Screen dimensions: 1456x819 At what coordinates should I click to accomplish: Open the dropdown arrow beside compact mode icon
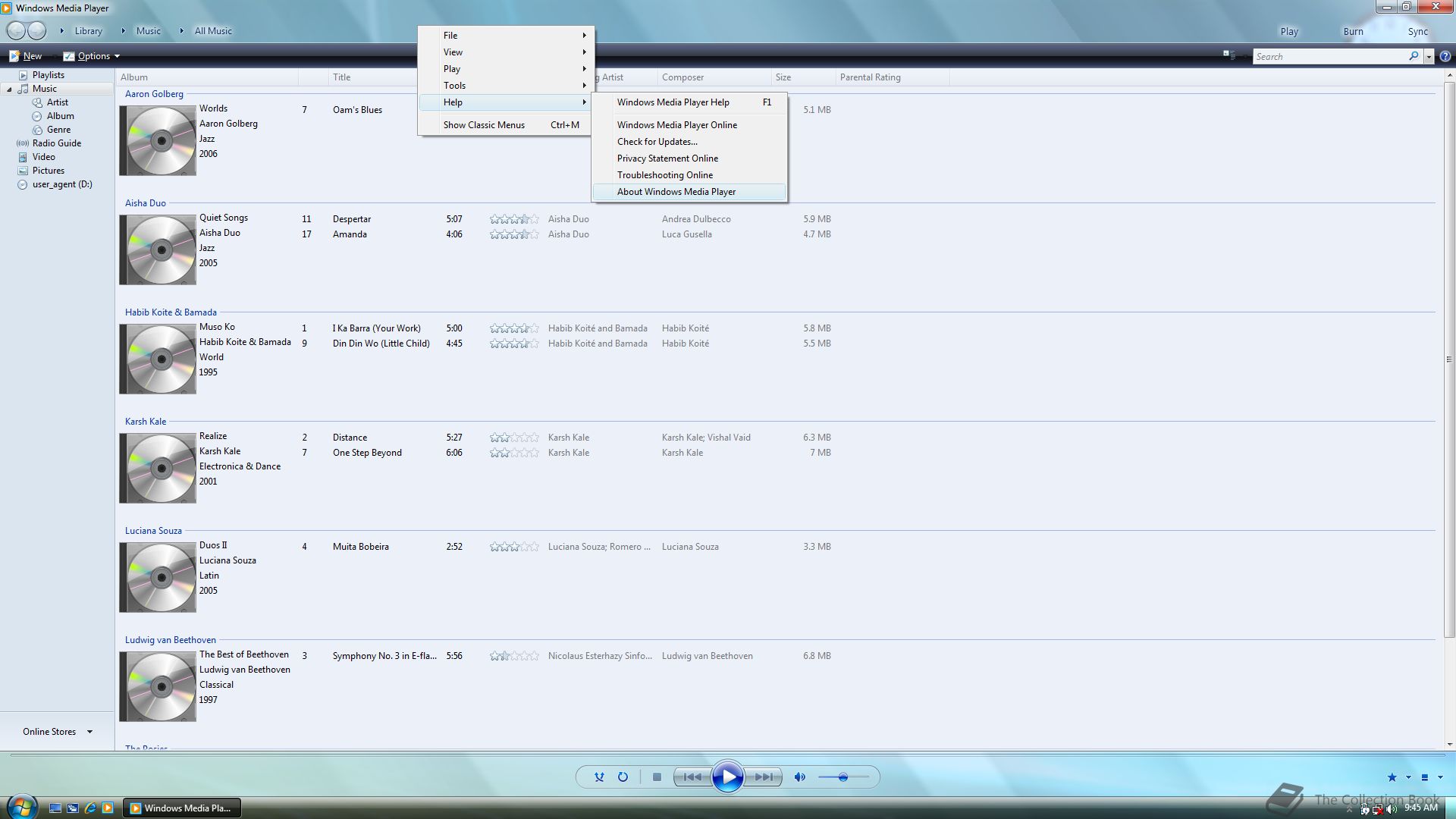click(x=1440, y=777)
